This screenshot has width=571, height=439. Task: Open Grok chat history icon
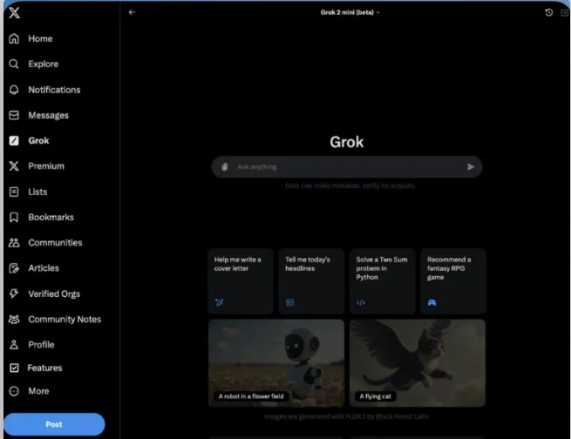(549, 13)
